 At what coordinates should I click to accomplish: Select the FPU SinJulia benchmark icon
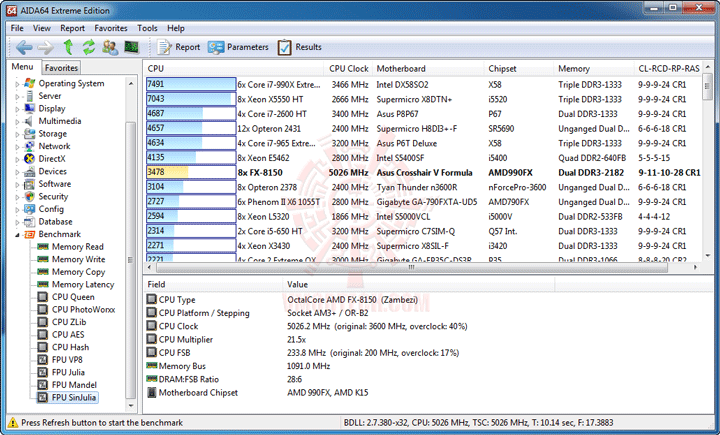(x=43, y=397)
